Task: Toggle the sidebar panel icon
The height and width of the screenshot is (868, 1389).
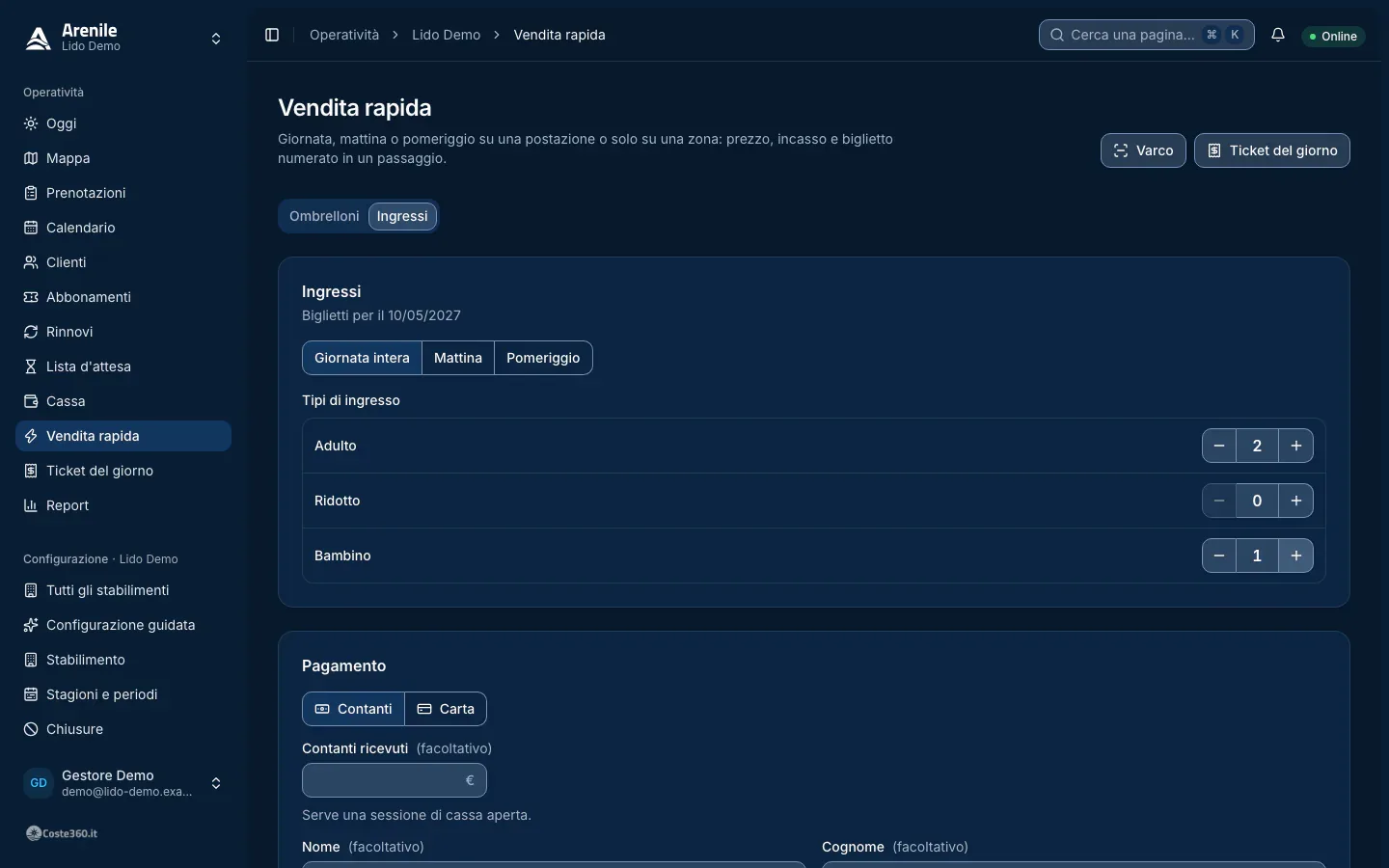Action: (x=272, y=35)
